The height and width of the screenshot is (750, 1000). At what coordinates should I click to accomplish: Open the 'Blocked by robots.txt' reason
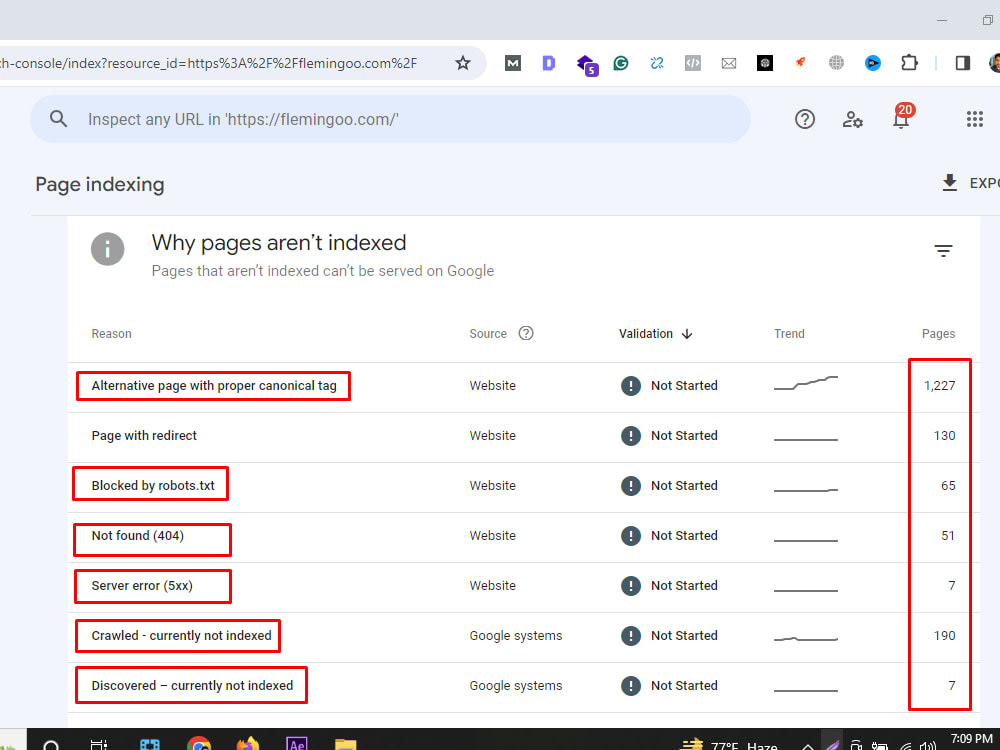[153, 485]
